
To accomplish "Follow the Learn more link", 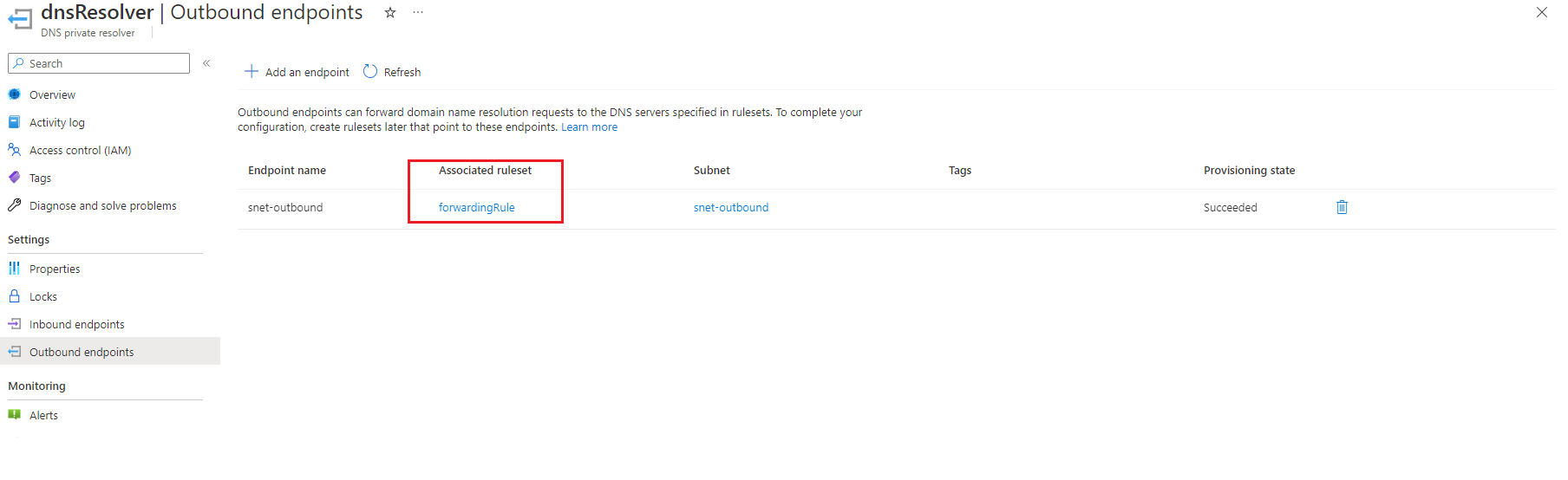I will pos(589,126).
